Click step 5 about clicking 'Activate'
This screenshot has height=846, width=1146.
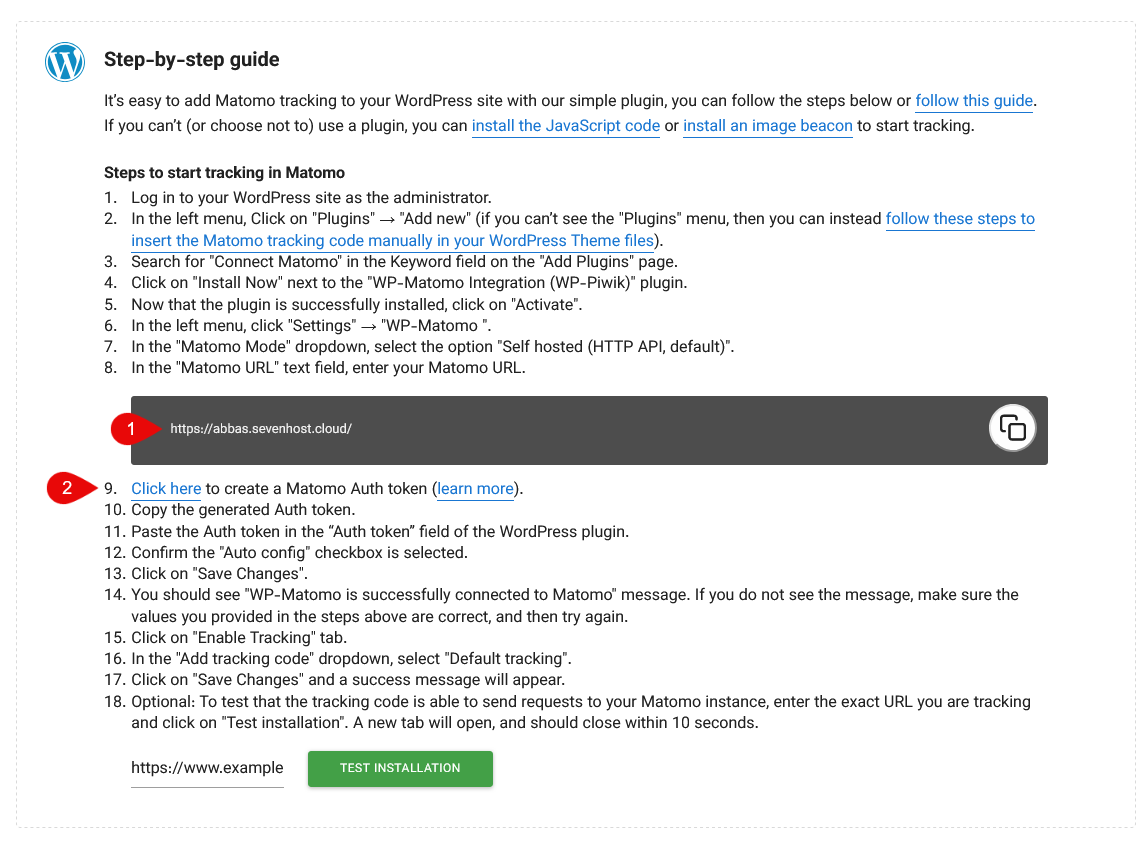(357, 305)
